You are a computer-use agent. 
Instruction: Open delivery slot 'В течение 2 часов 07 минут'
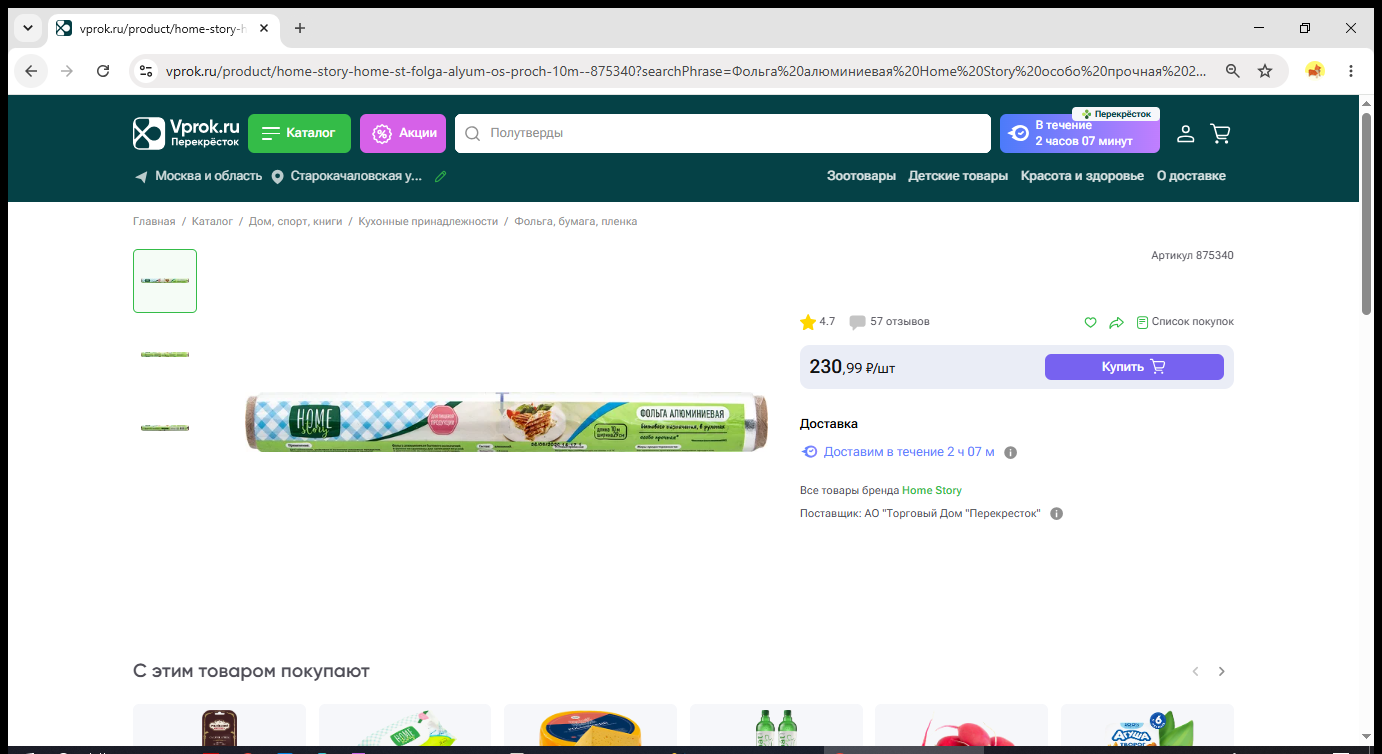1080,133
